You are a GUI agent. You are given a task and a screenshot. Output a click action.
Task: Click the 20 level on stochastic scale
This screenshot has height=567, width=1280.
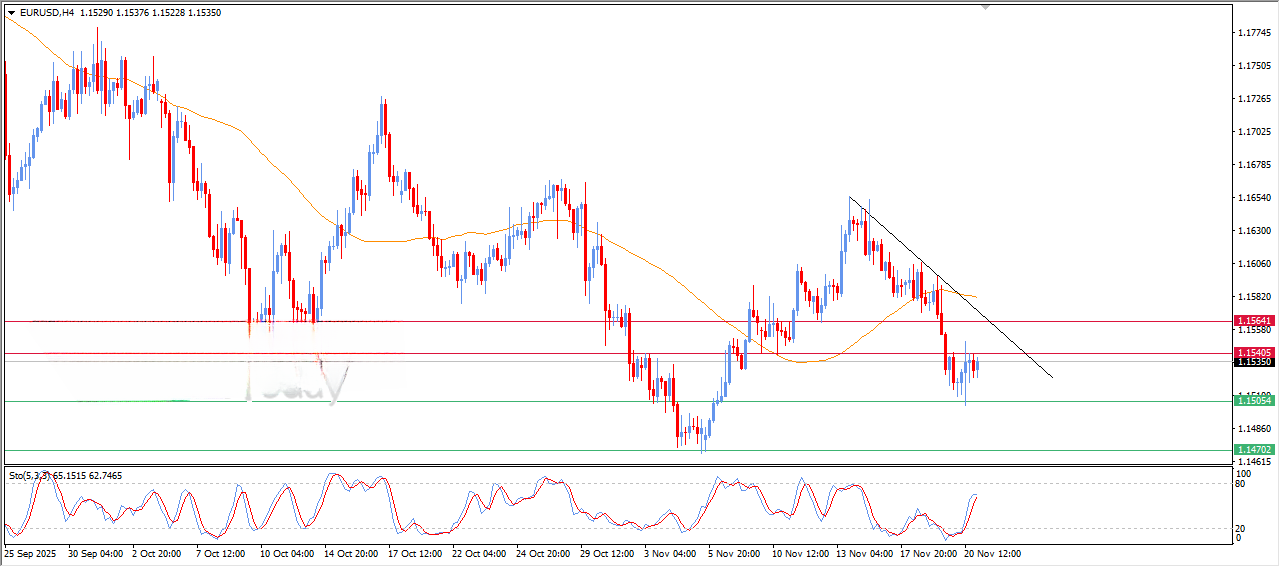click(x=1238, y=528)
